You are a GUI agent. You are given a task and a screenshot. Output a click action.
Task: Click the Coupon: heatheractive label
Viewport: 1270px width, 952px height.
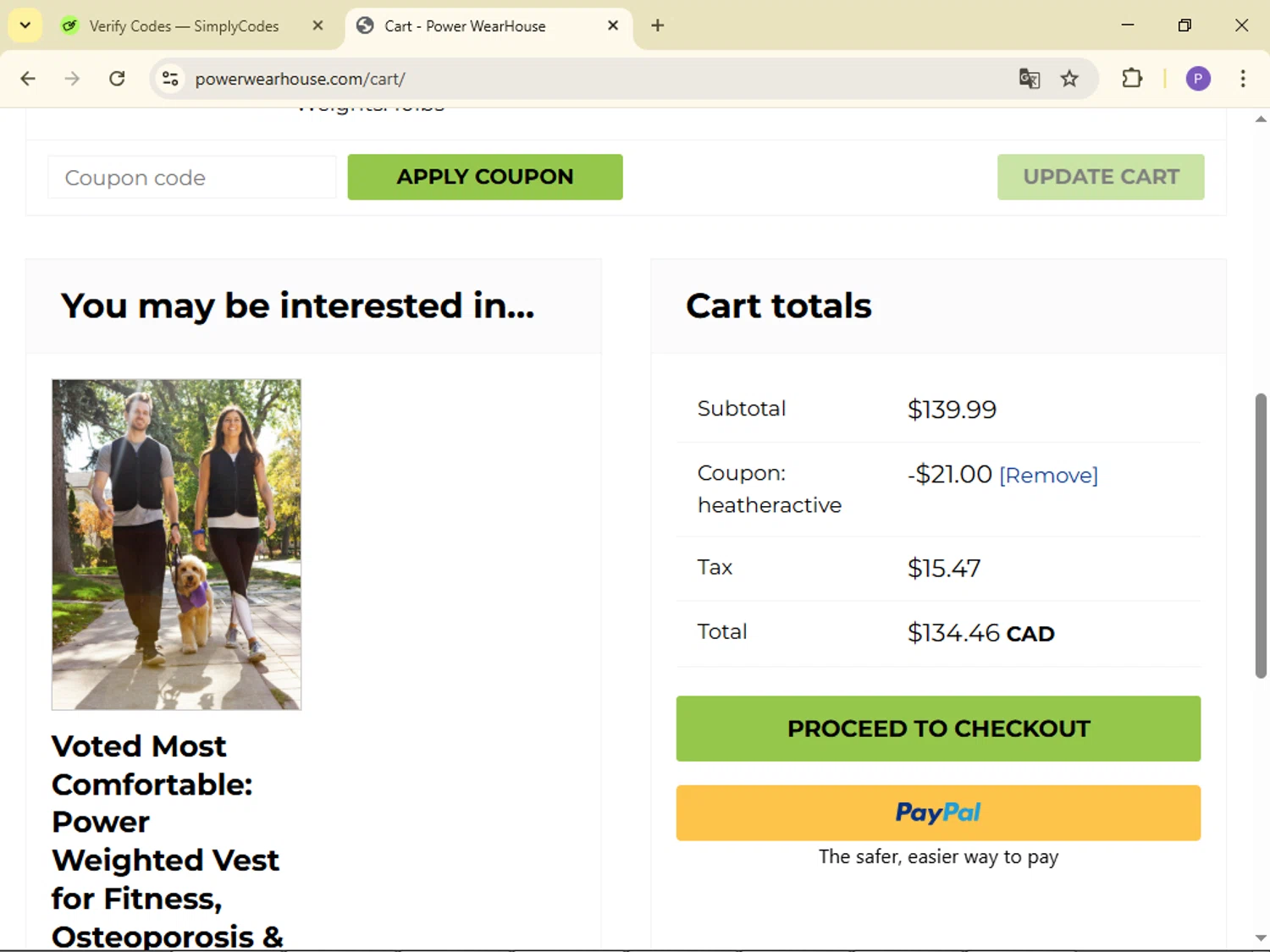pos(769,489)
